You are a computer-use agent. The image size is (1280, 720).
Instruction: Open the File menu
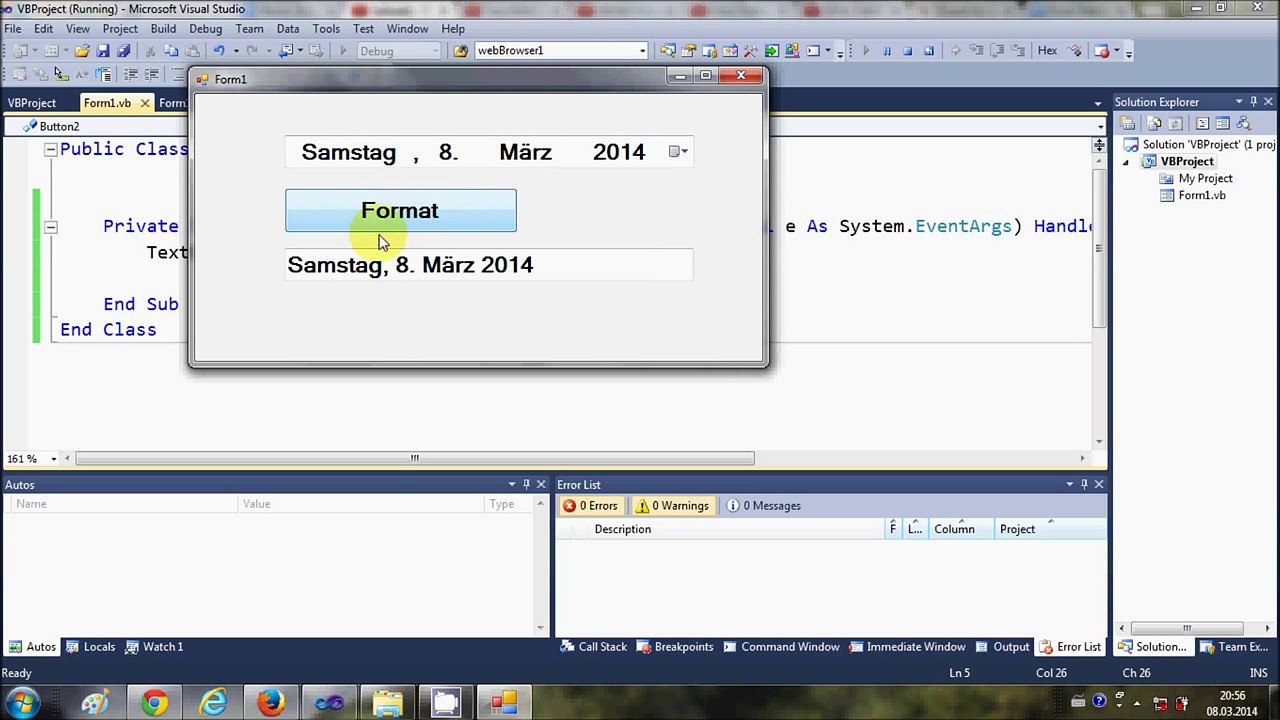tap(13, 29)
